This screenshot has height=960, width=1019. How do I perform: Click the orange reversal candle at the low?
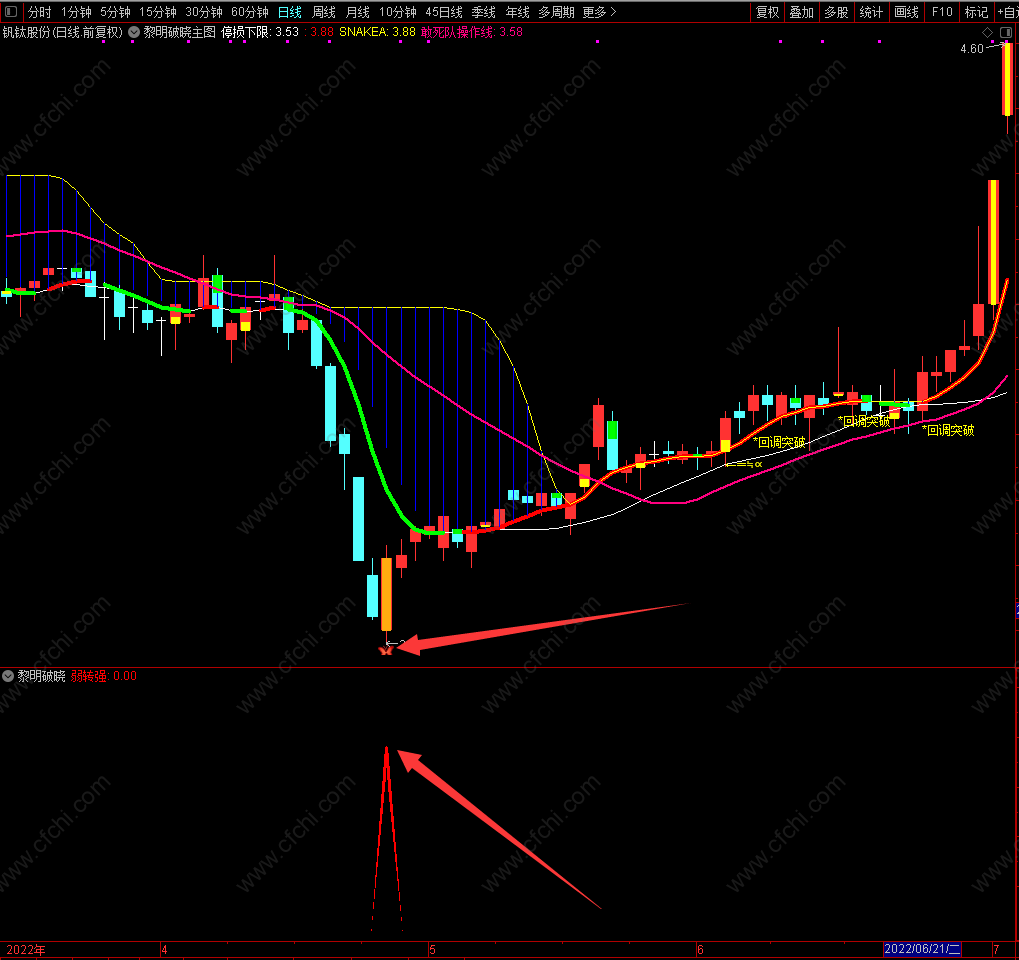point(386,593)
